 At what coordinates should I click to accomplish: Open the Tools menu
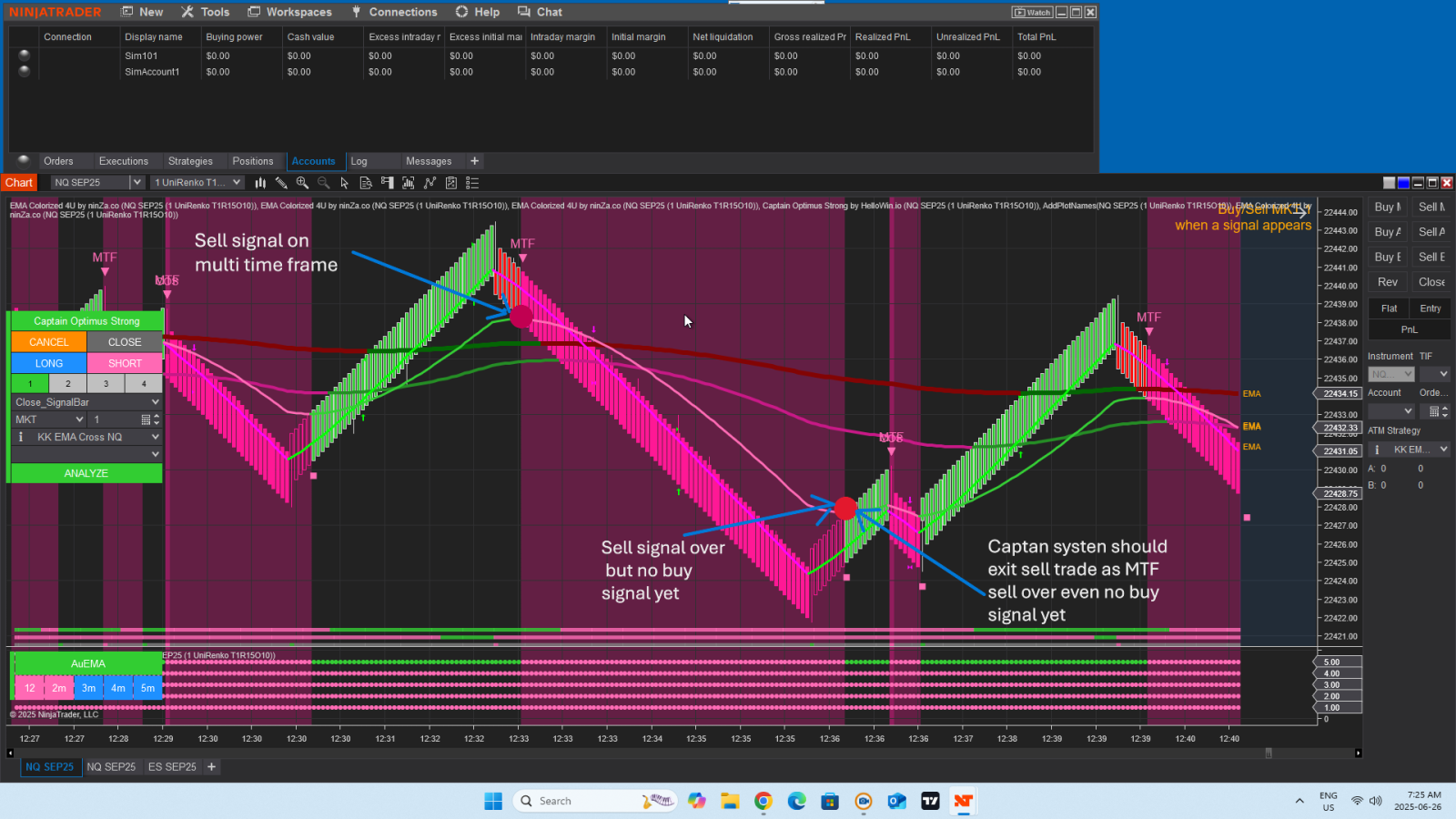206,12
